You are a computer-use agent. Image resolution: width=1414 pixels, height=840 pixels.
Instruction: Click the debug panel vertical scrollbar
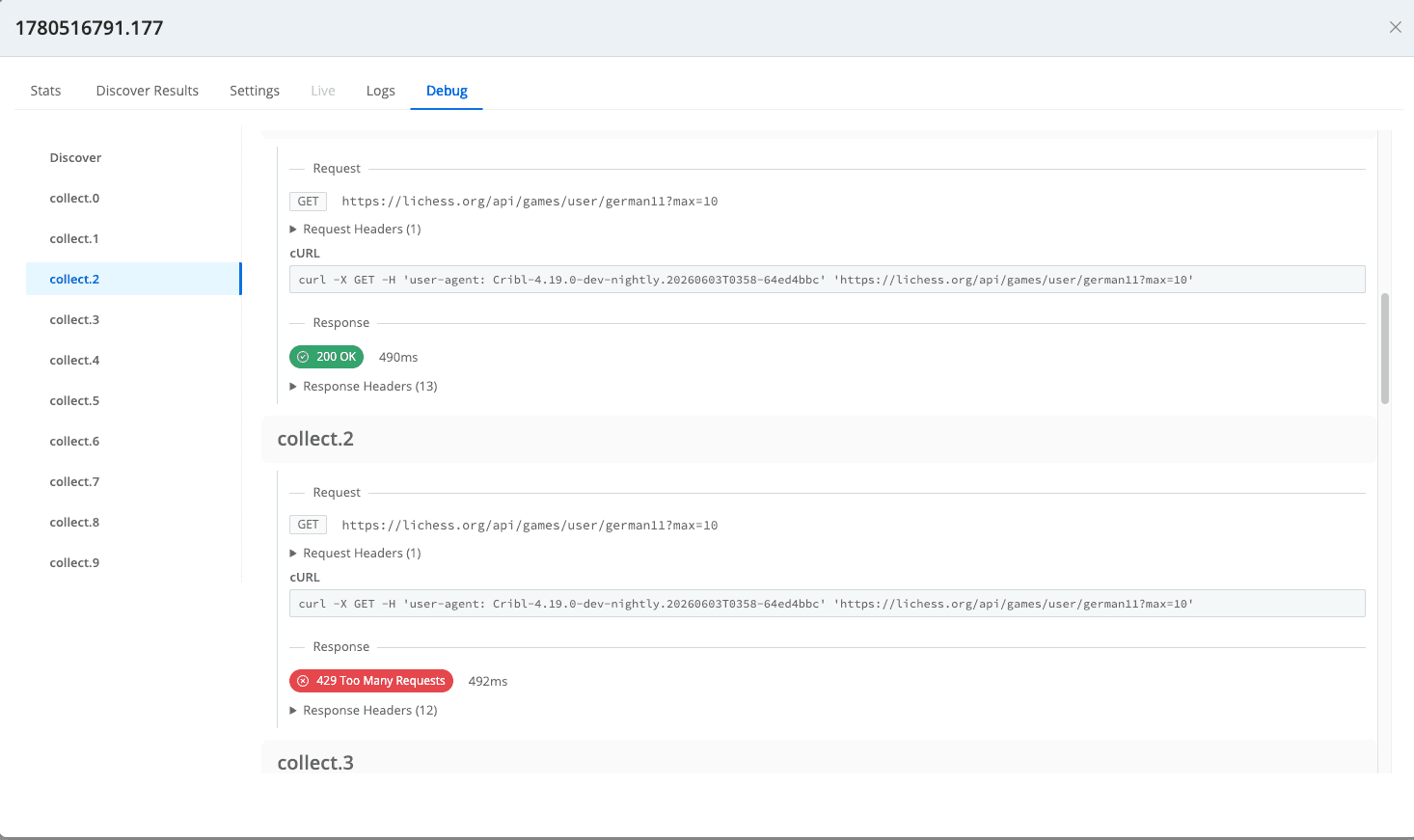tap(1385, 348)
